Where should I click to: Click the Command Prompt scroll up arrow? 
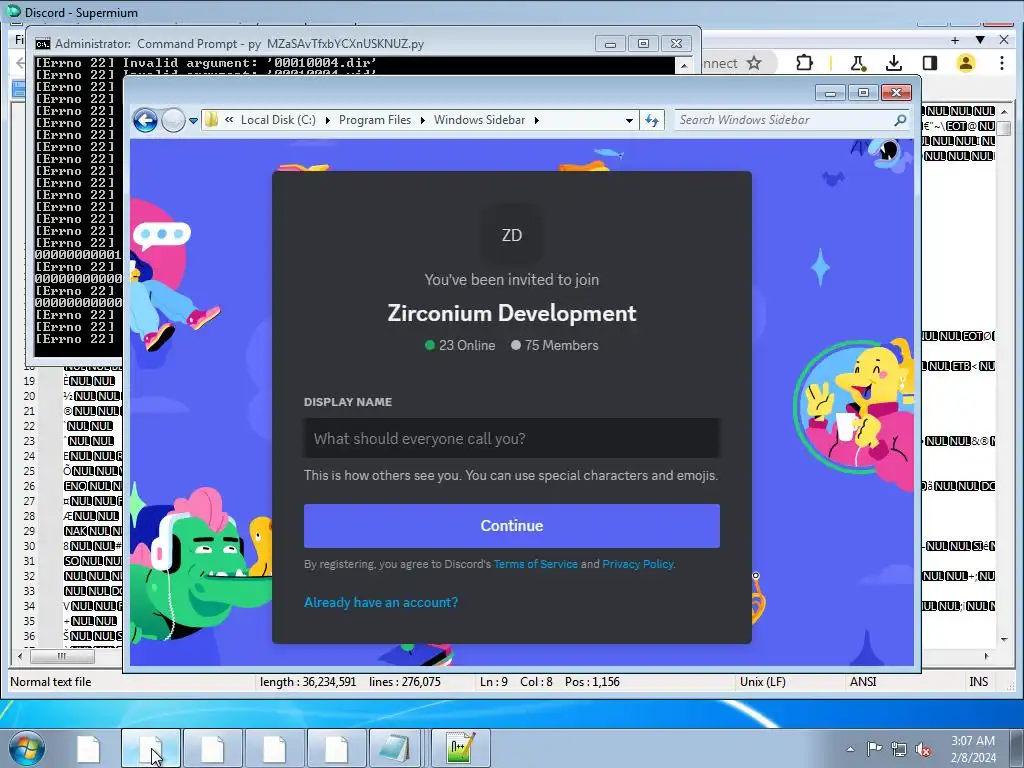pyautogui.click(x=683, y=65)
